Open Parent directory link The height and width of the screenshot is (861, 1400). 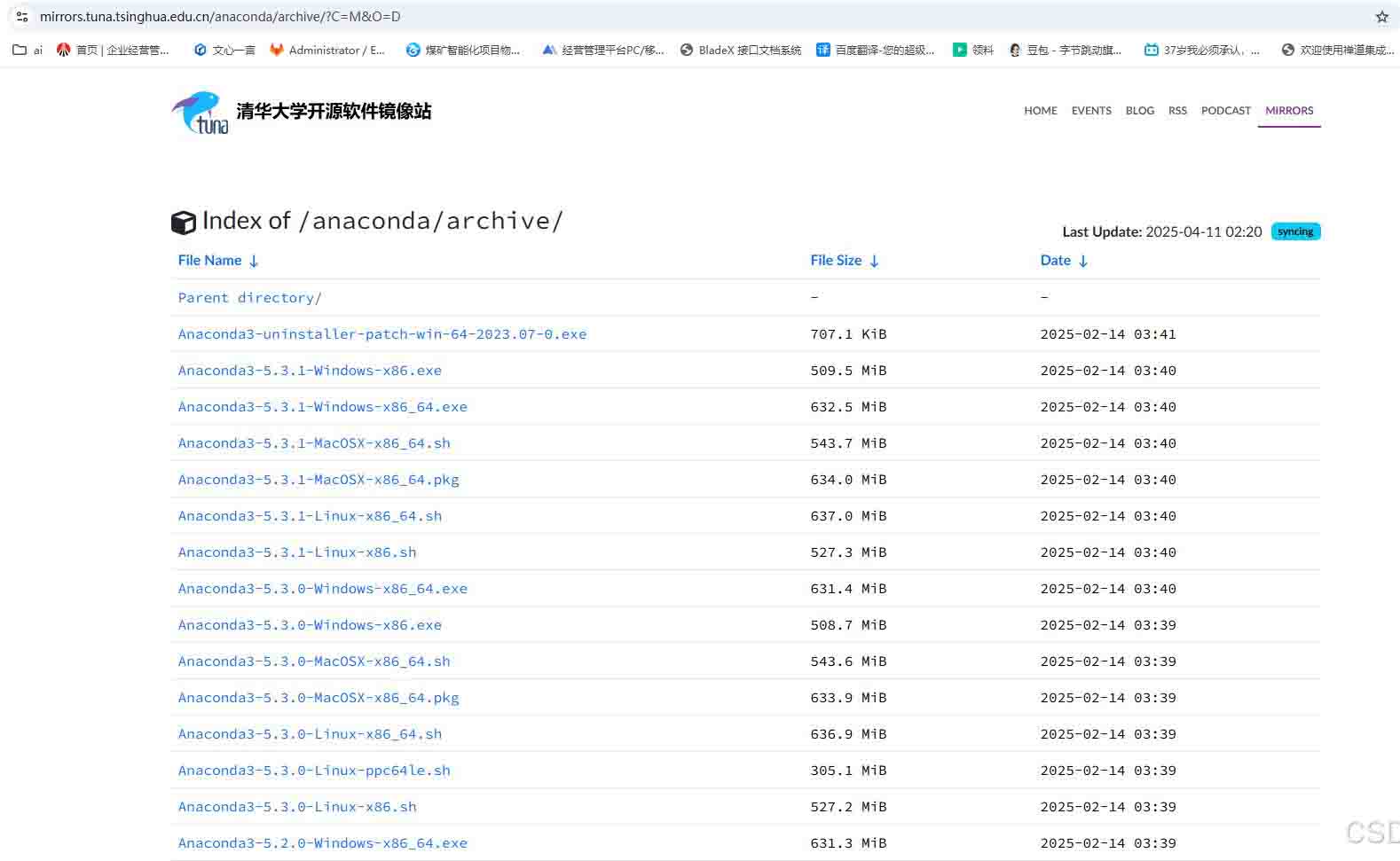[250, 298]
